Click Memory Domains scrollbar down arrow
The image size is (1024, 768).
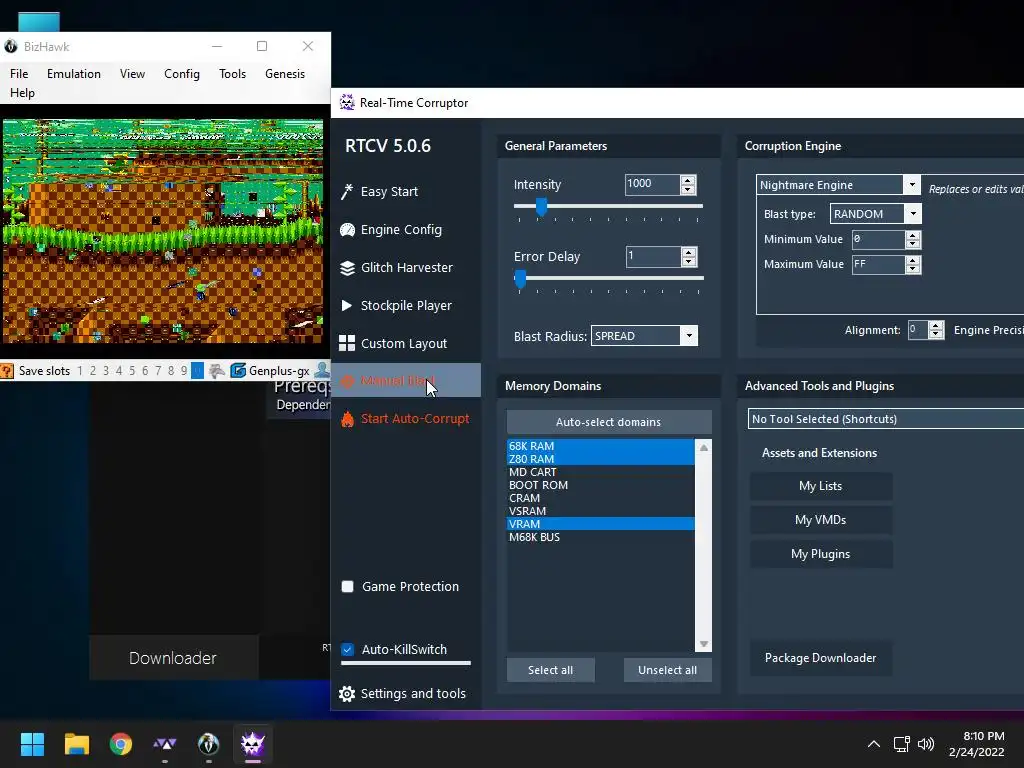704,644
